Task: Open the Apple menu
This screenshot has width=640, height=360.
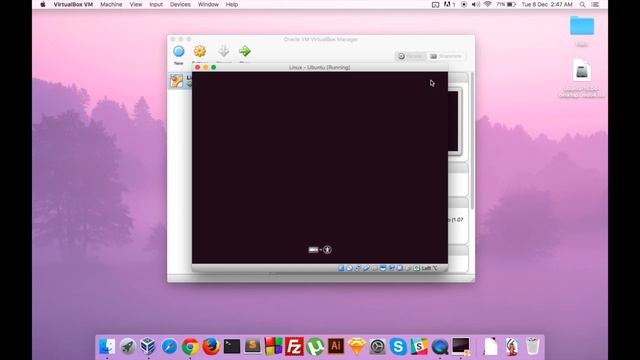Action: click(43, 4)
